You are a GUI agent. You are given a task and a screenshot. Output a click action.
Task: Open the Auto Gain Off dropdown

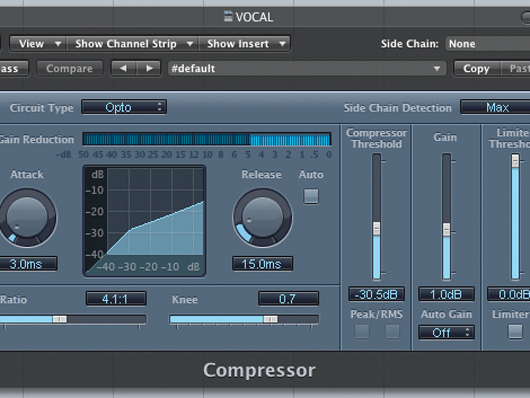coord(446,332)
